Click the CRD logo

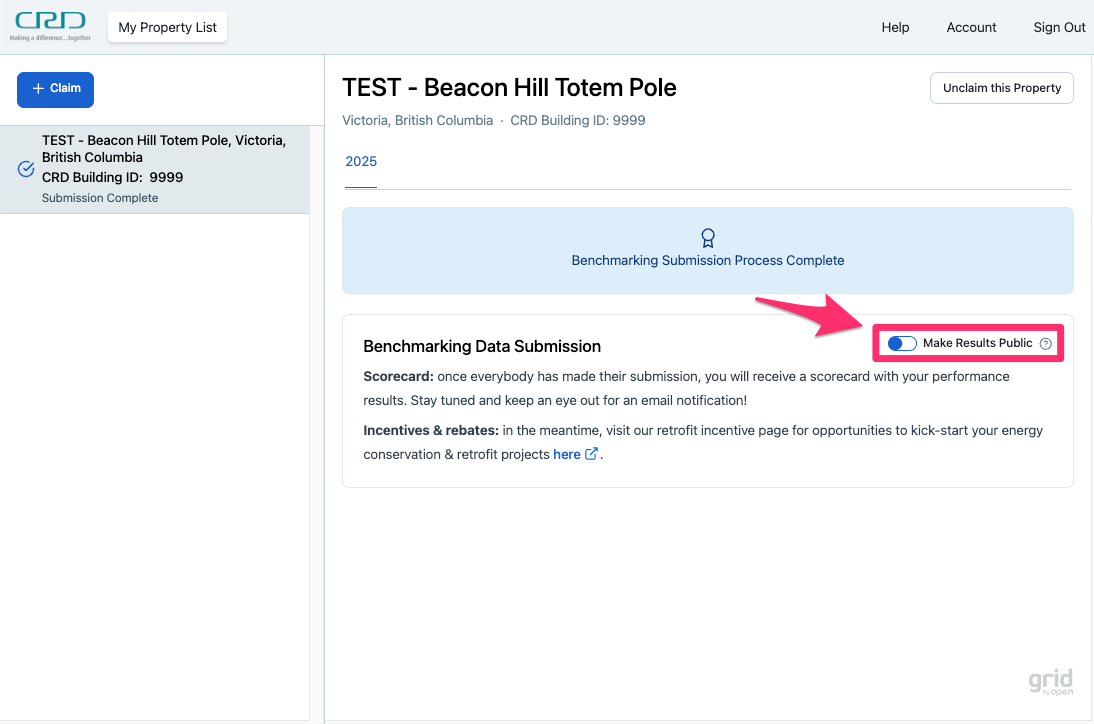(50, 26)
